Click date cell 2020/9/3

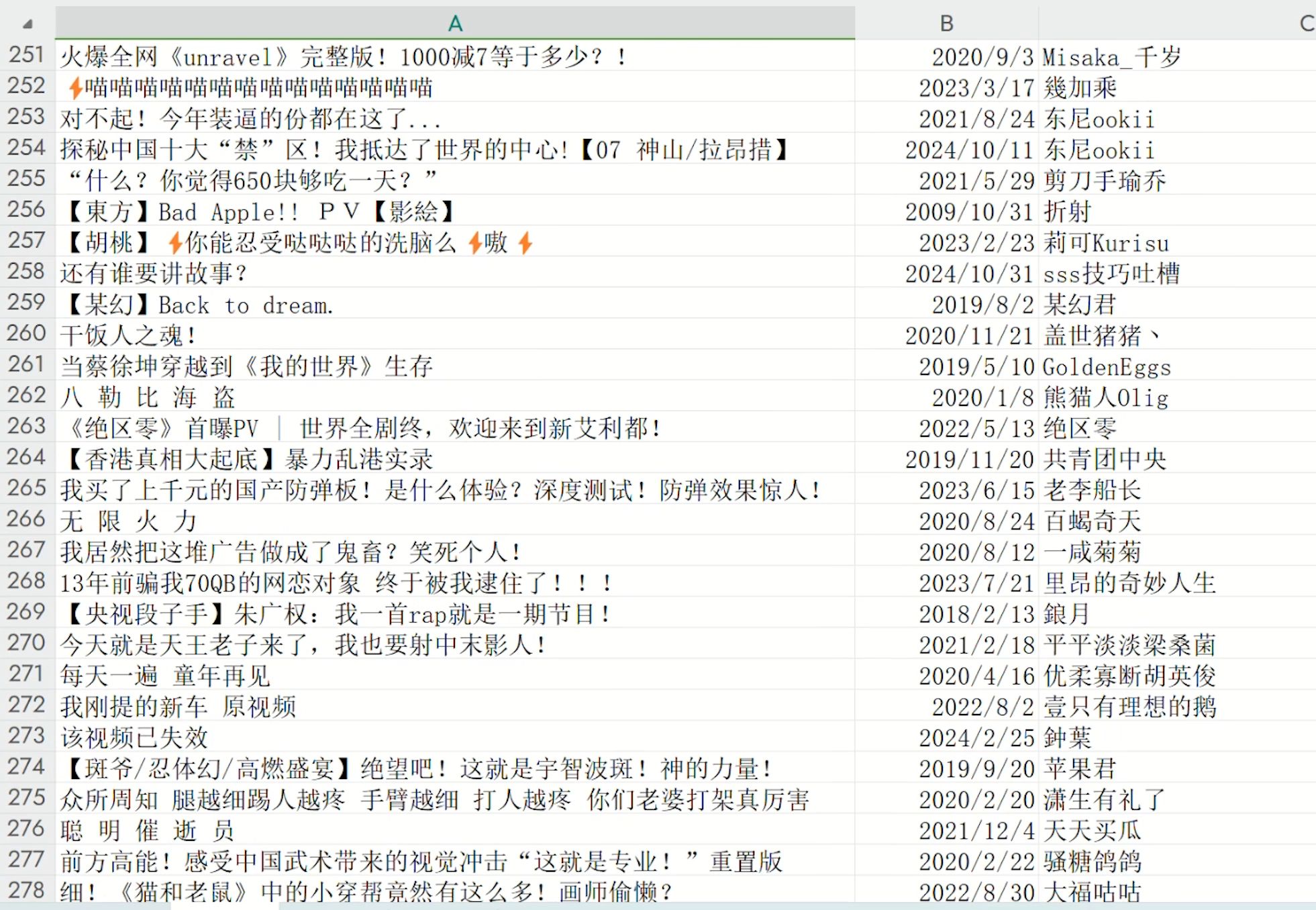click(947, 56)
